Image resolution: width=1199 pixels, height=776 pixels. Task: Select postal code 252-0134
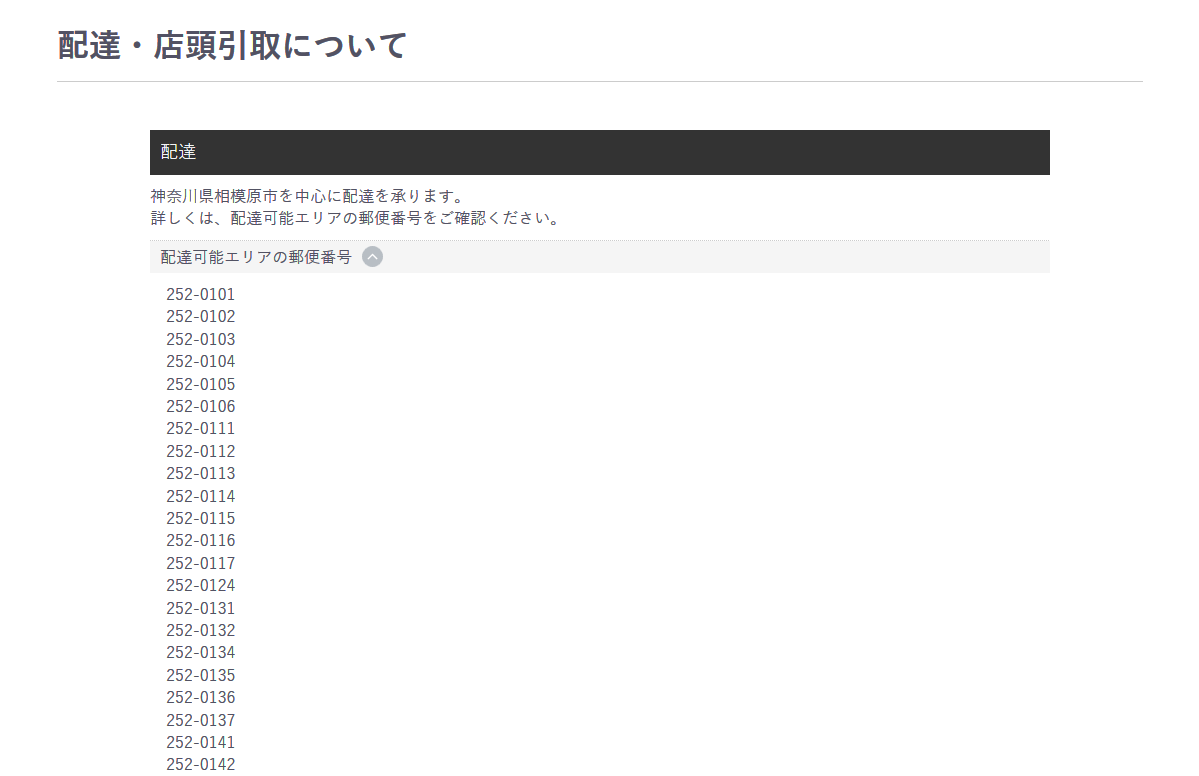200,653
